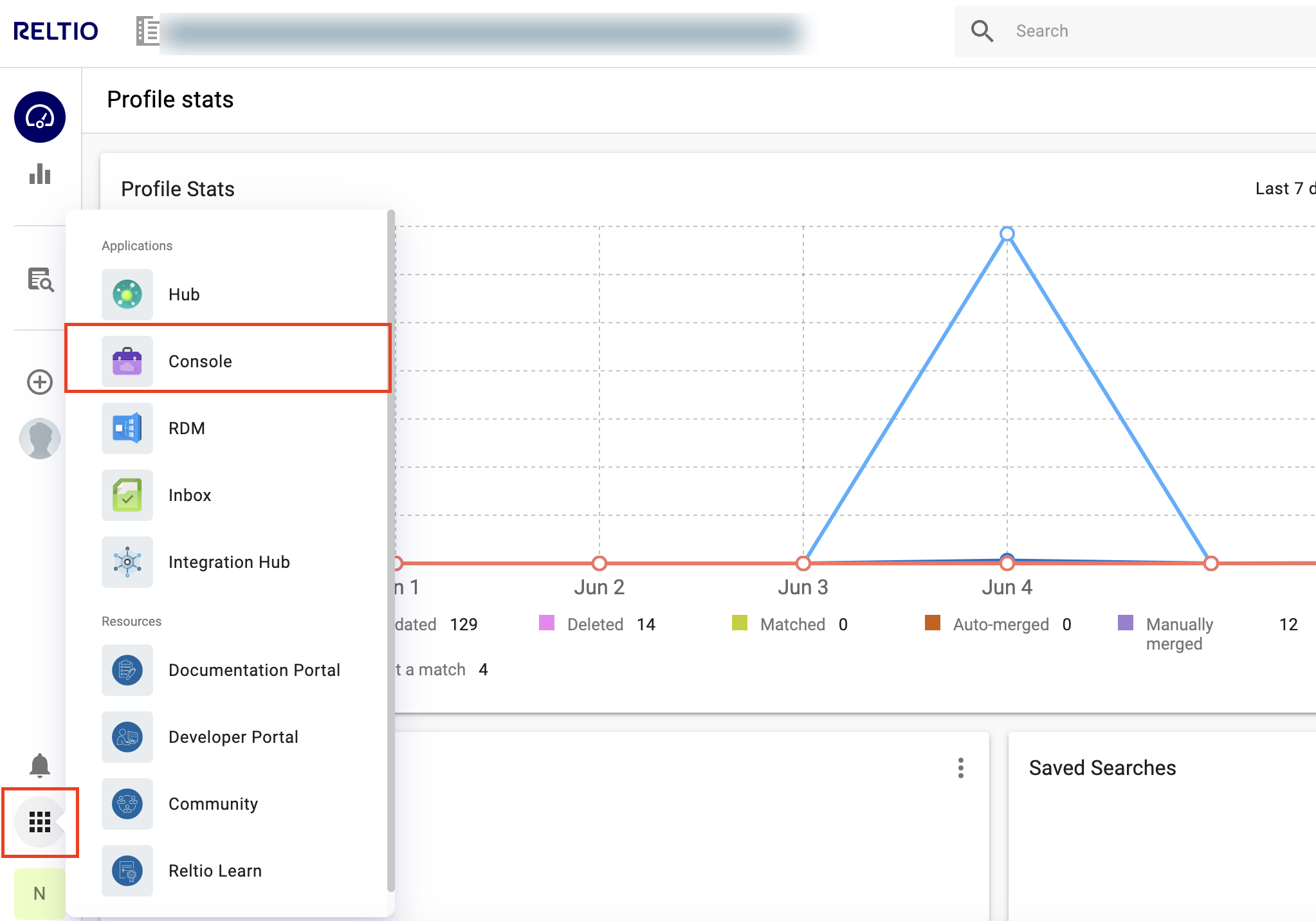The image size is (1316, 921).
Task: Open the three-dot widget options menu
Action: pyautogui.click(x=961, y=768)
